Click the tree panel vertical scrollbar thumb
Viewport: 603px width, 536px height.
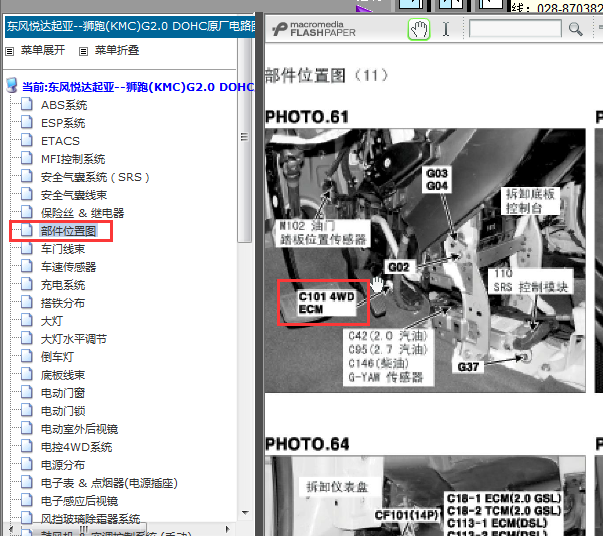tap(244, 139)
